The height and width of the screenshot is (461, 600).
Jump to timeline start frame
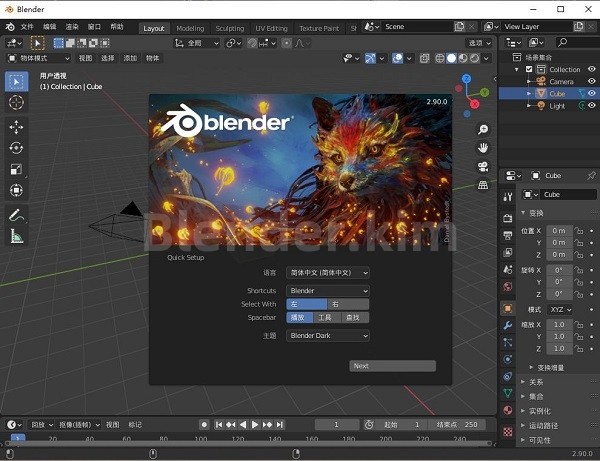click(218, 425)
